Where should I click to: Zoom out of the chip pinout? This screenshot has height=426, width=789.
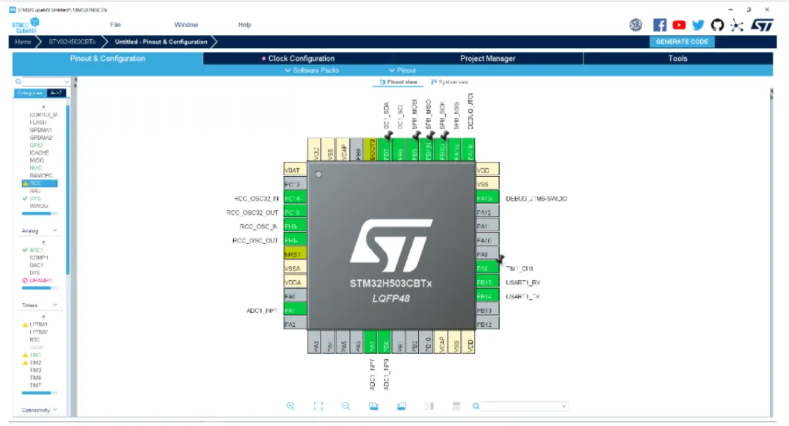click(346, 406)
